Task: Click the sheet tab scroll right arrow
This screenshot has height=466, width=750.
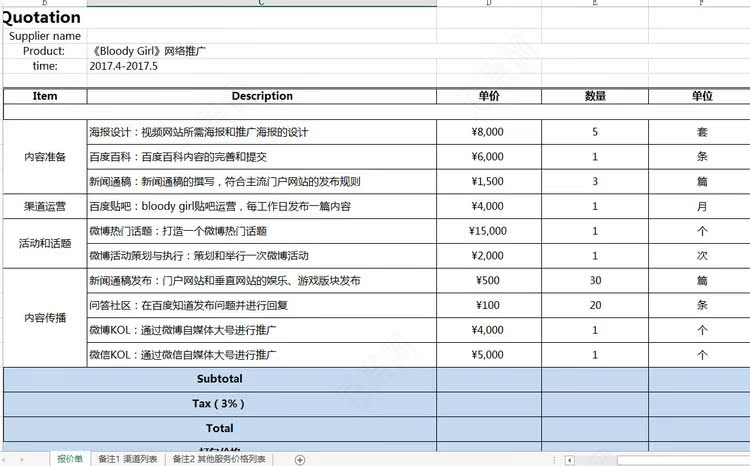Action: click(x=22, y=460)
